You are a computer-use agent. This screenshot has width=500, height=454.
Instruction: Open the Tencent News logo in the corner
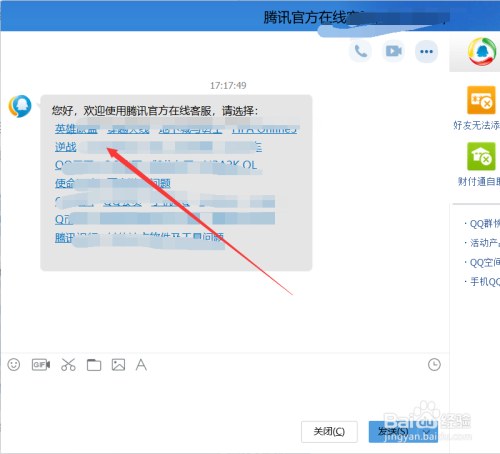point(482,52)
